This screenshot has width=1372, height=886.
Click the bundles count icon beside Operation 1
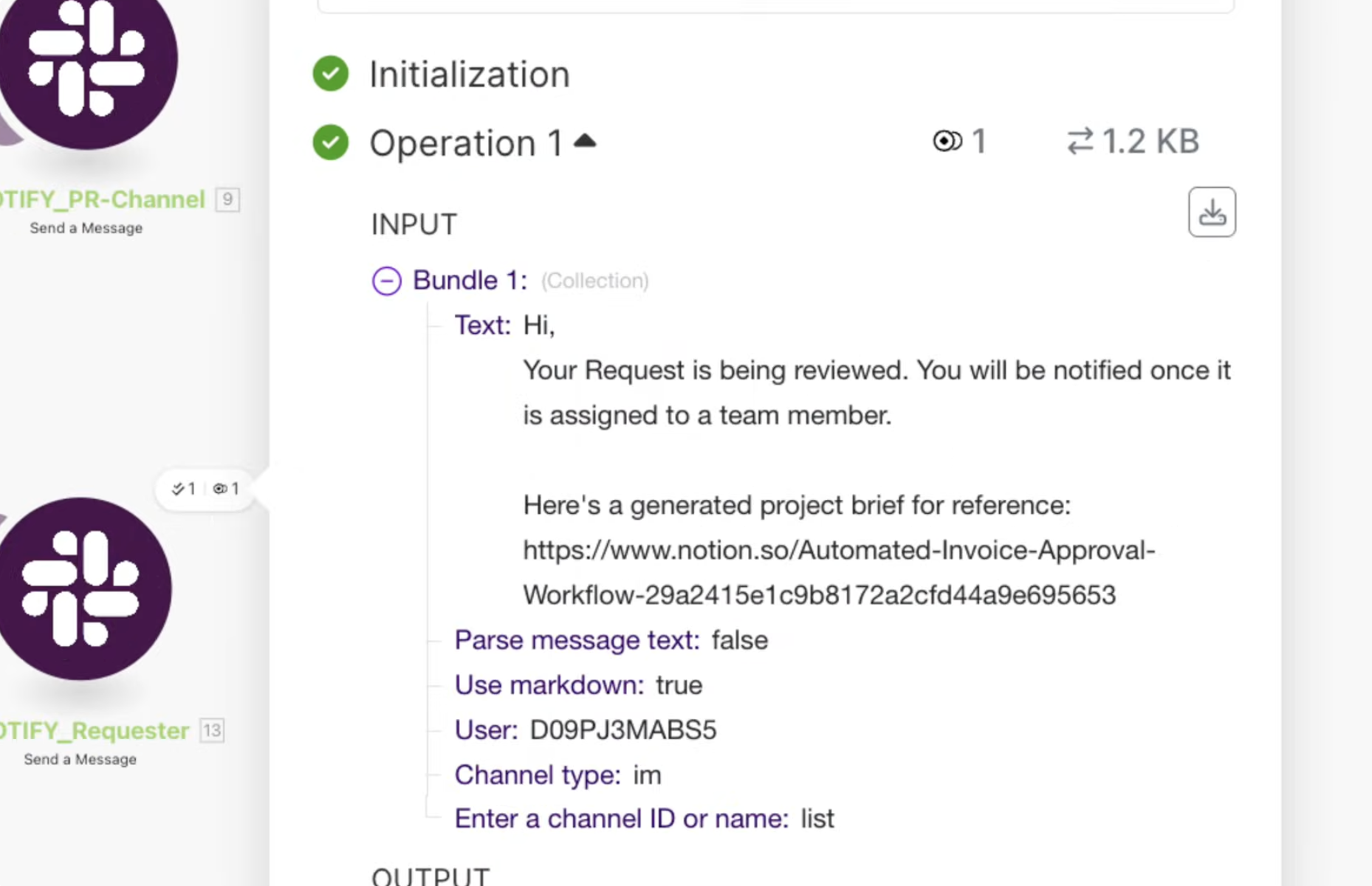(x=947, y=140)
